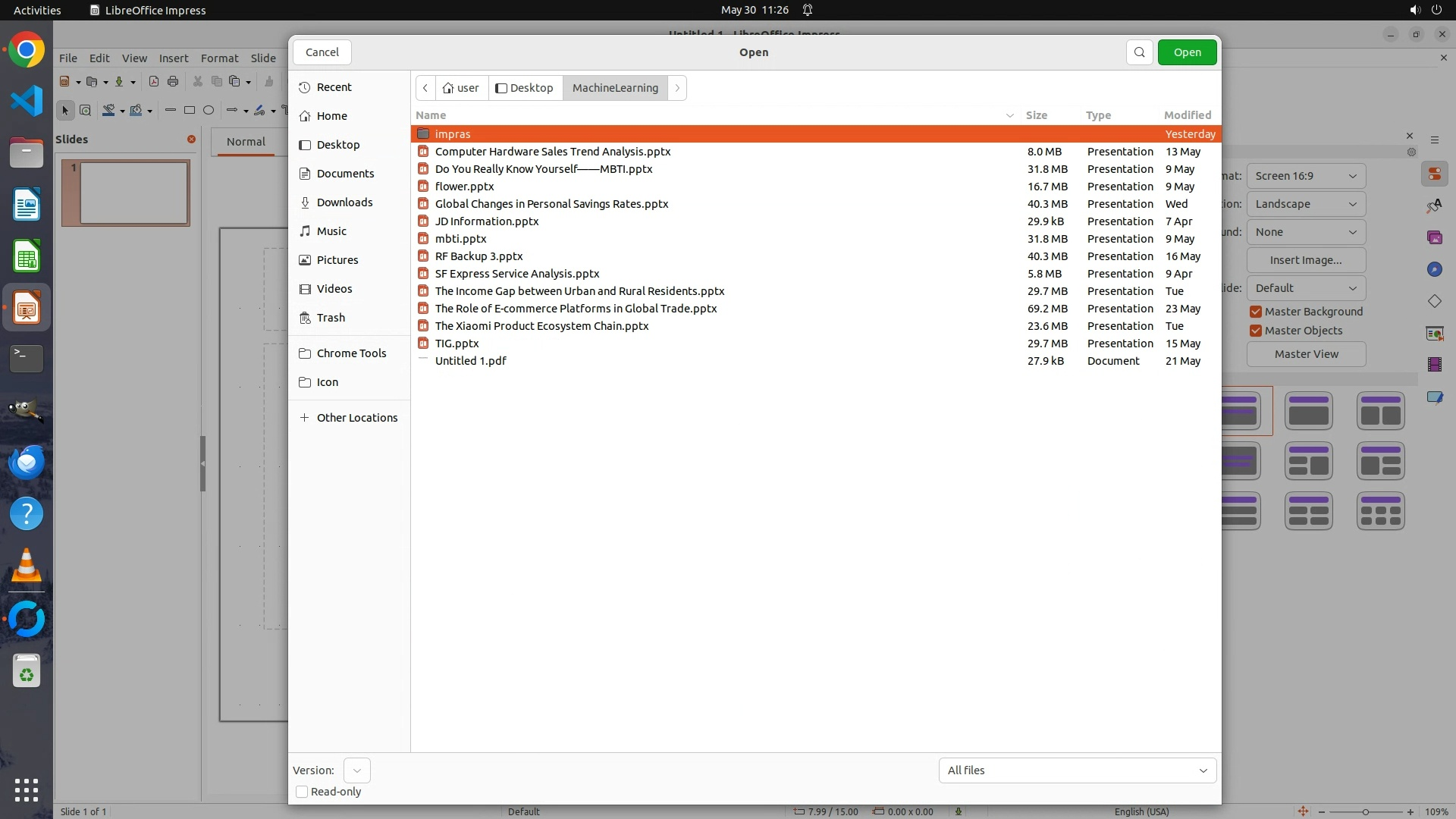This screenshot has width=1456, height=819.
Task: Expand the All files filter dropdown
Action: click(x=1077, y=770)
